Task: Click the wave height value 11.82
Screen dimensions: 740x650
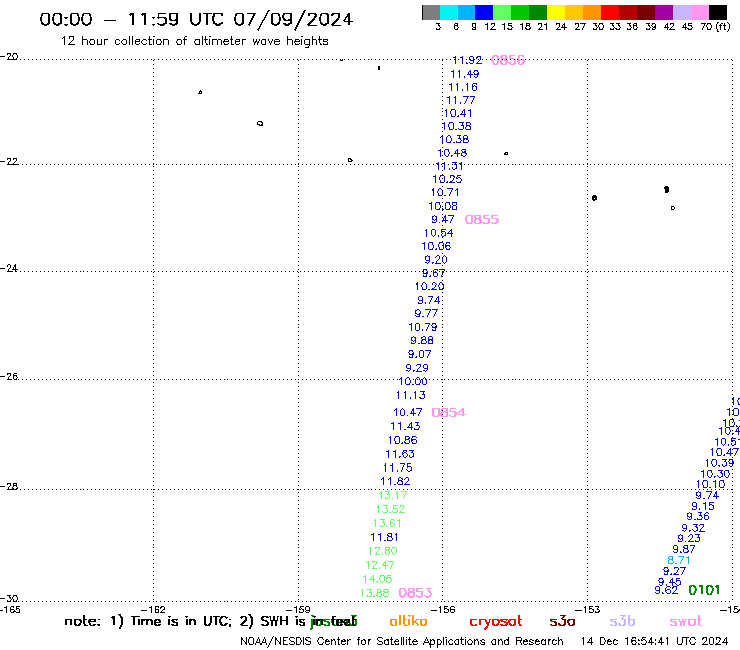Action: tap(395, 481)
